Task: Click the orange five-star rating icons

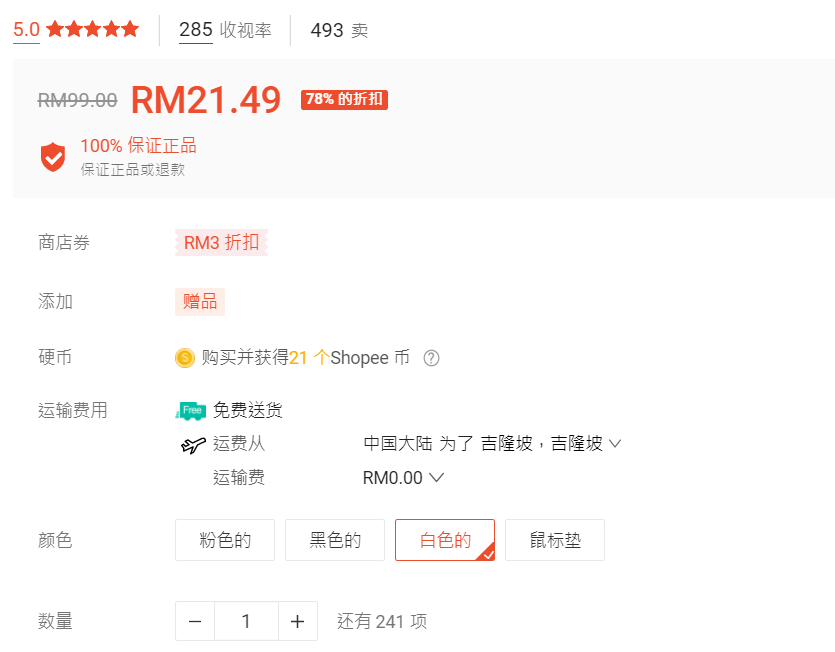Action: pos(93,29)
